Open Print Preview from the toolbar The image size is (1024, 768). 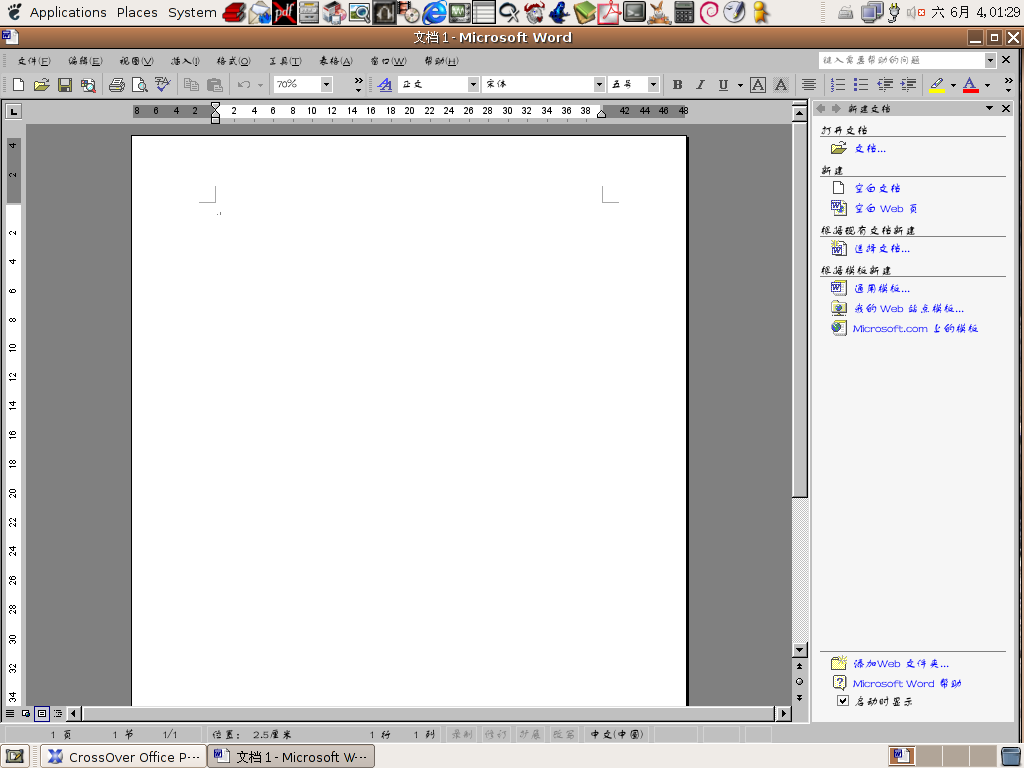coord(140,84)
